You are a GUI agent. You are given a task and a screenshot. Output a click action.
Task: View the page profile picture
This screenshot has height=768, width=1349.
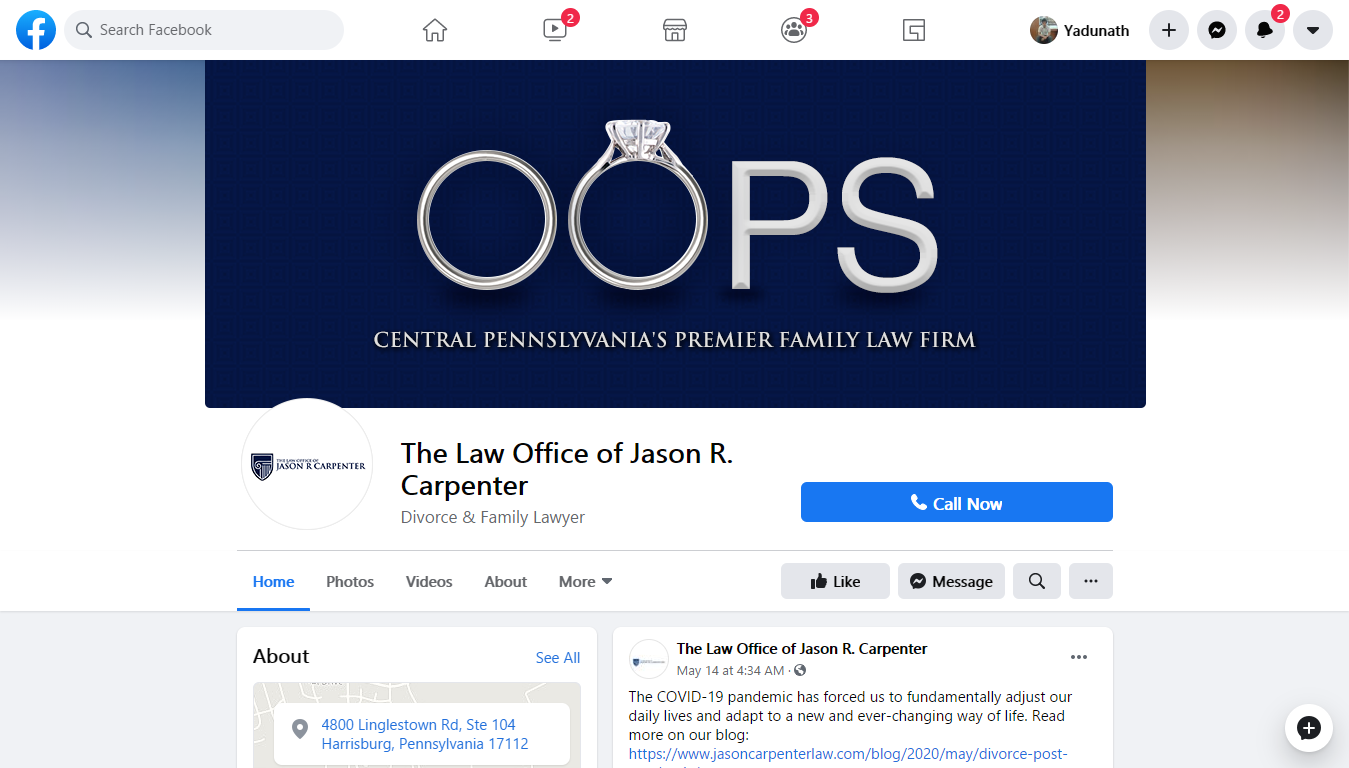(x=307, y=464)
